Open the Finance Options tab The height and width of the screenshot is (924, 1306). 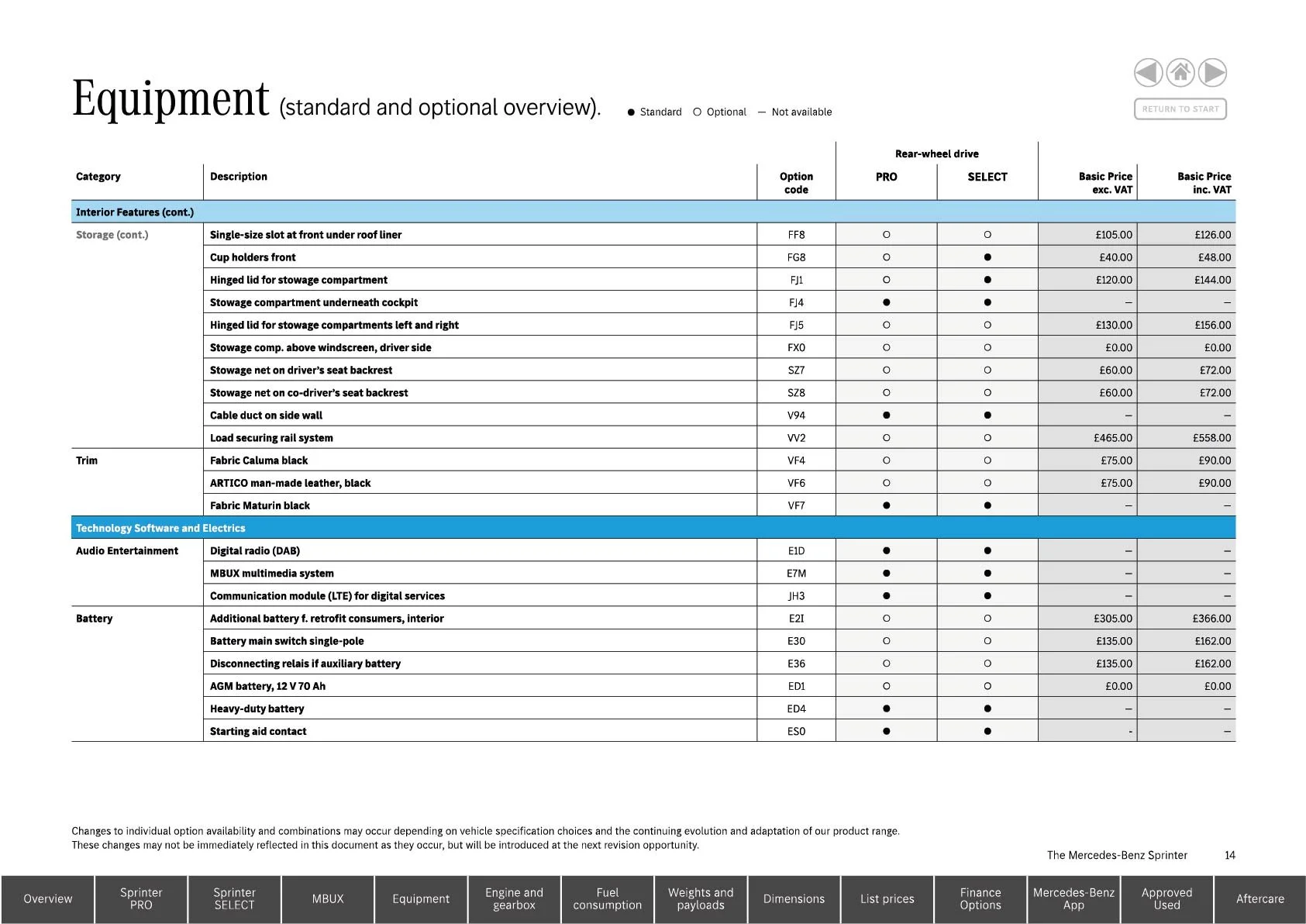point(980,899)
